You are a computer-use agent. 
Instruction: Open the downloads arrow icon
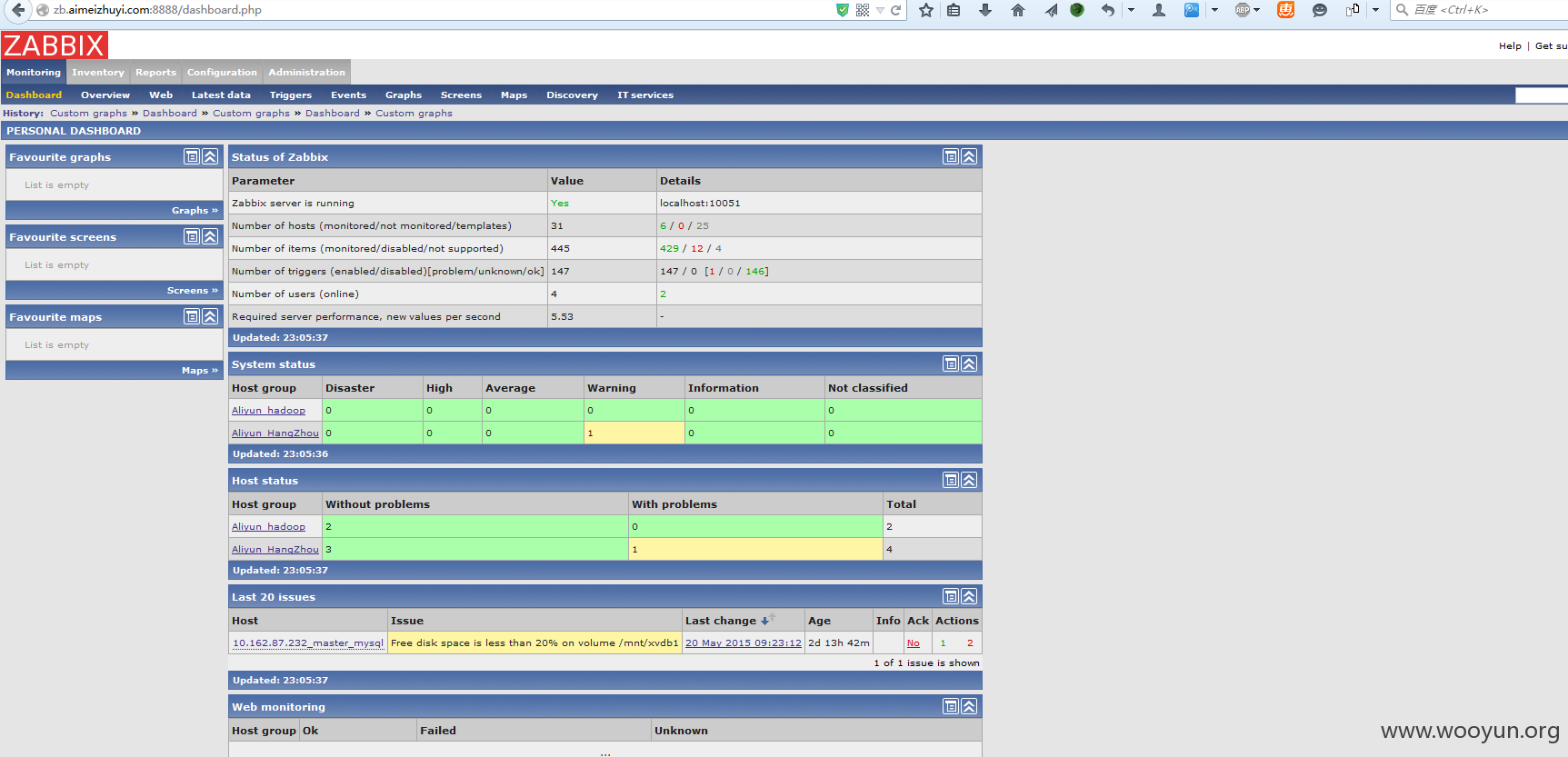coord(985,10)
